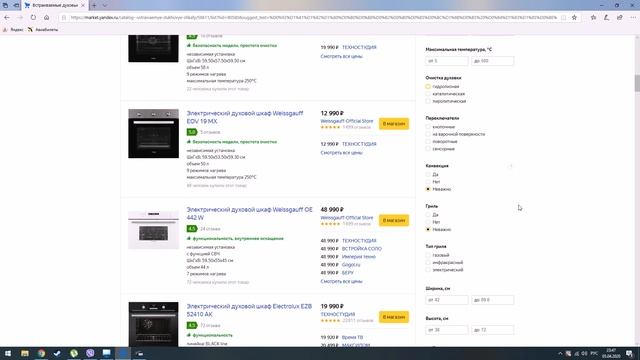Show hidden tray icons chevron

click(560, 353)
